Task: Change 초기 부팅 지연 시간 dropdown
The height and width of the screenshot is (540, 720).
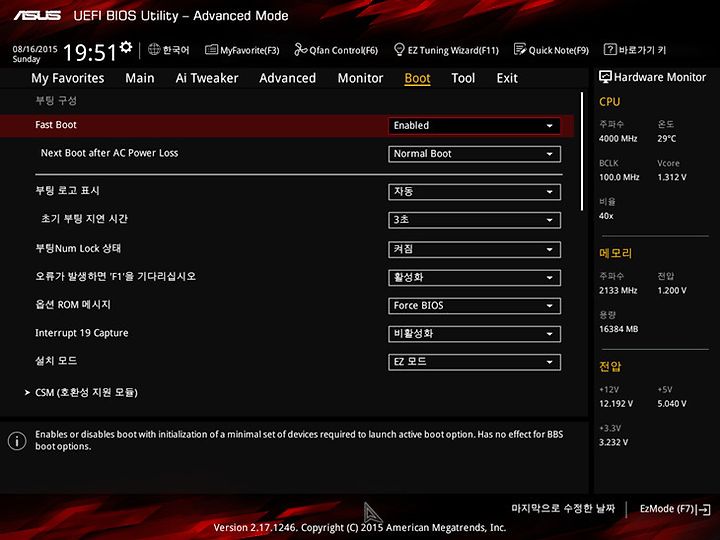Action: pyautogui.click(x=474, y=220)
